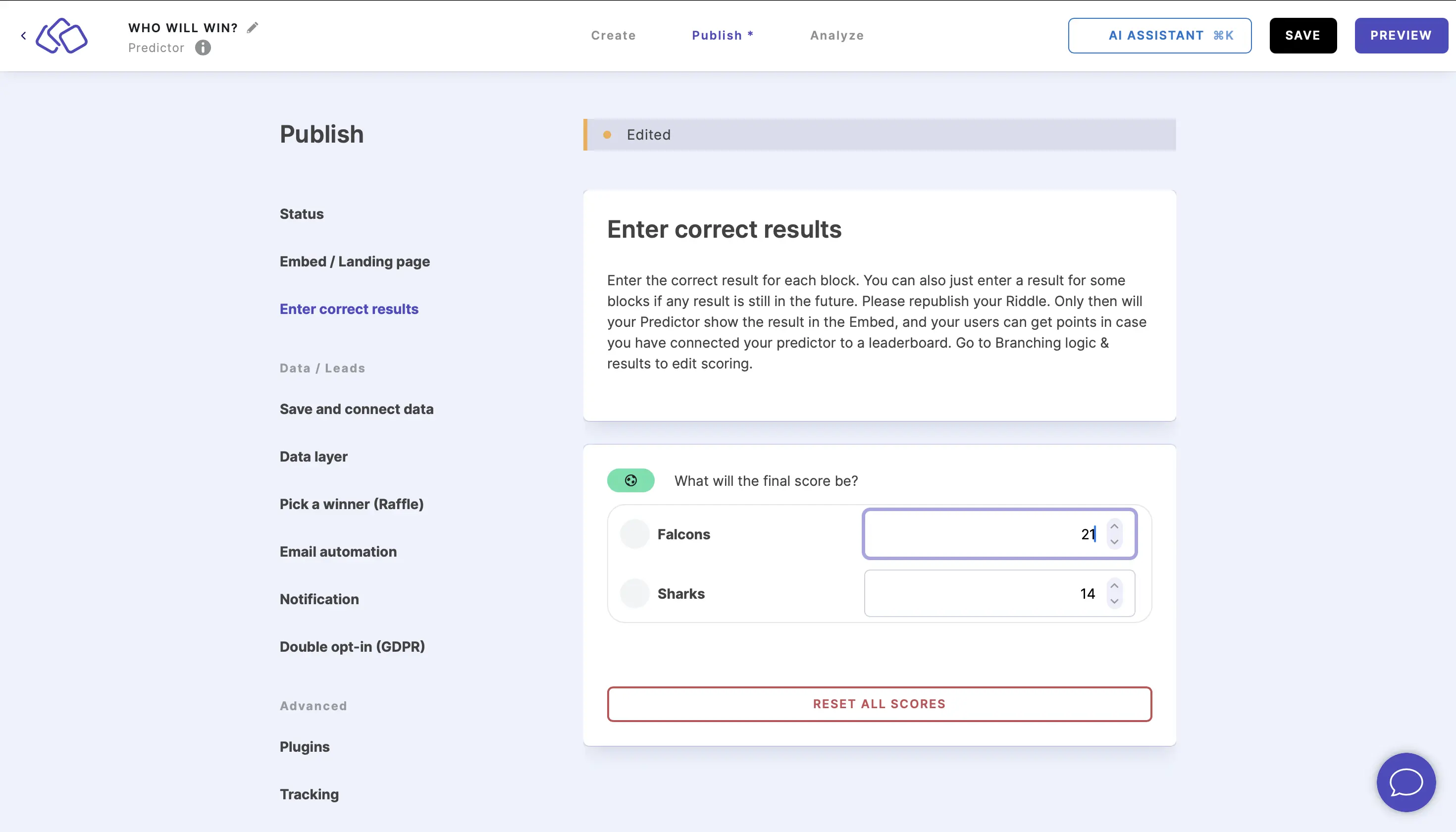Click the AI Assistant icon button
This screenshot has width=1456, height=832.
coord(1160,35)
